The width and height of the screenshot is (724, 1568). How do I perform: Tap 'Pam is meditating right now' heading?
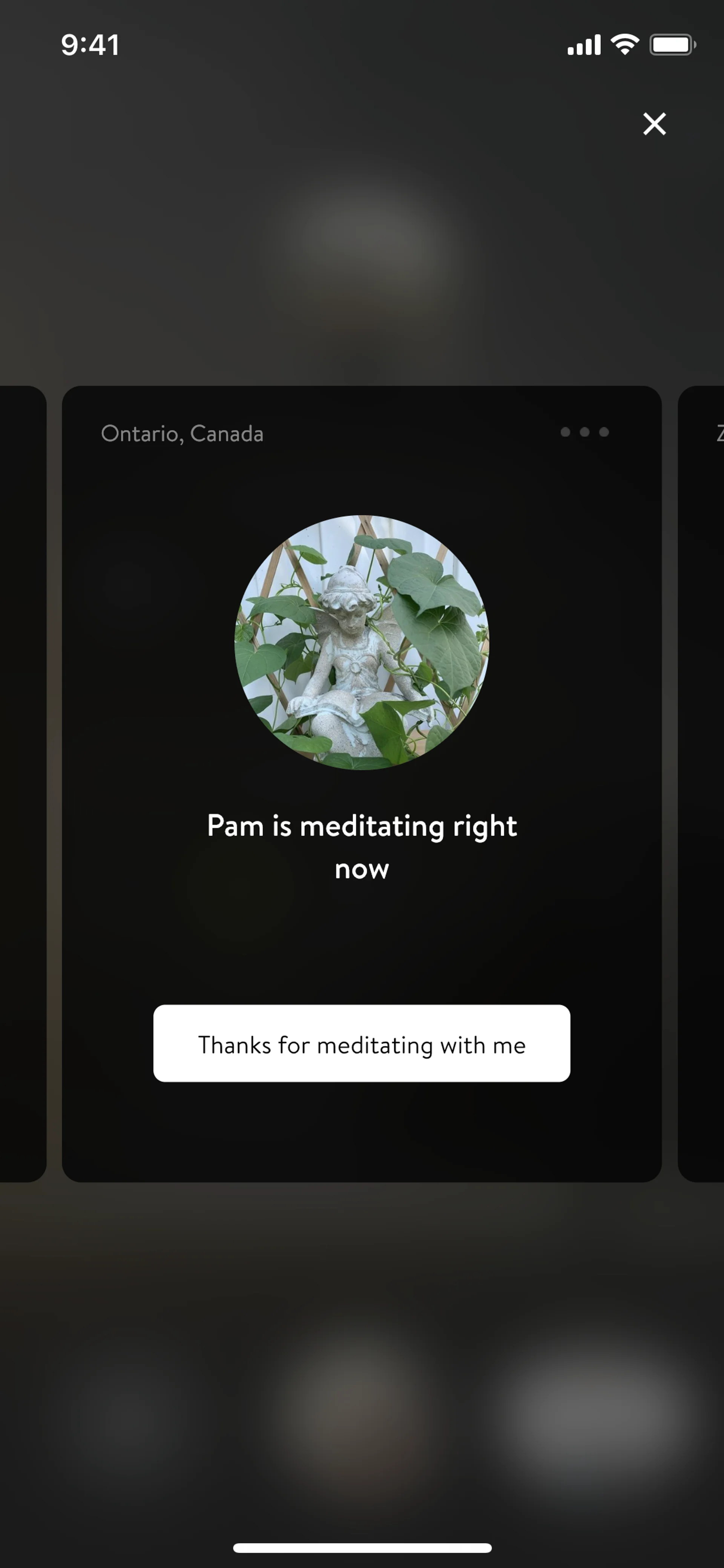click(362, 847)
